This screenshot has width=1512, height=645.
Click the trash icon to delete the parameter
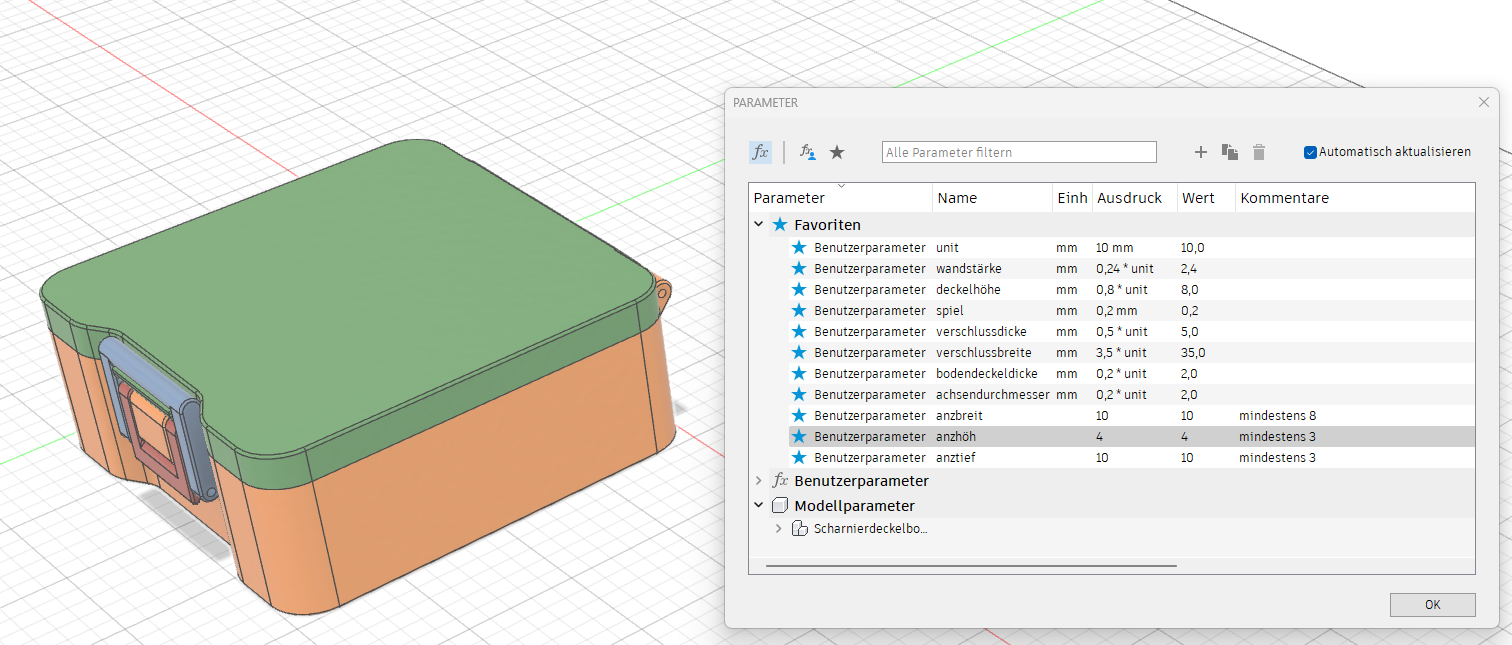[1259, 152]
